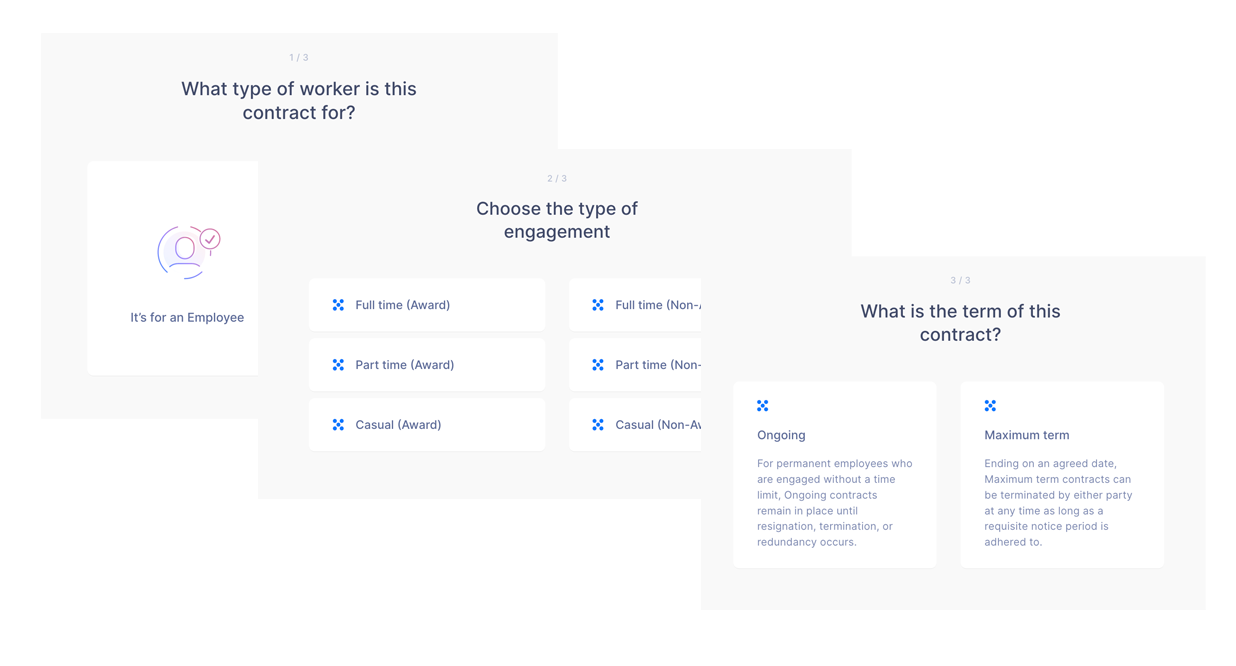Choose the Maximum term contract heading
This screenshot has width=1236, height=666.
point(1027,435)
